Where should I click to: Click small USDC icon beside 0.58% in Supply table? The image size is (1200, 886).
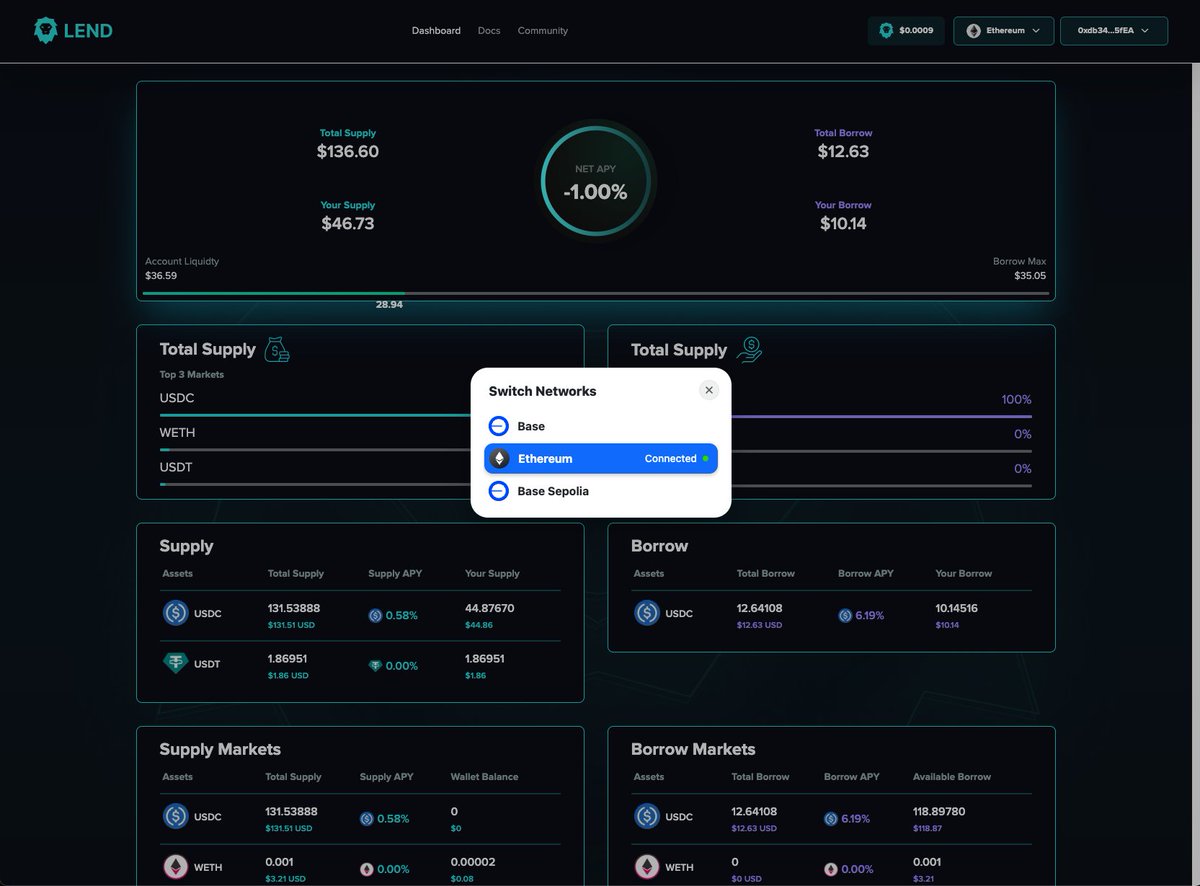pyautogui.click(x=375, y=616)
